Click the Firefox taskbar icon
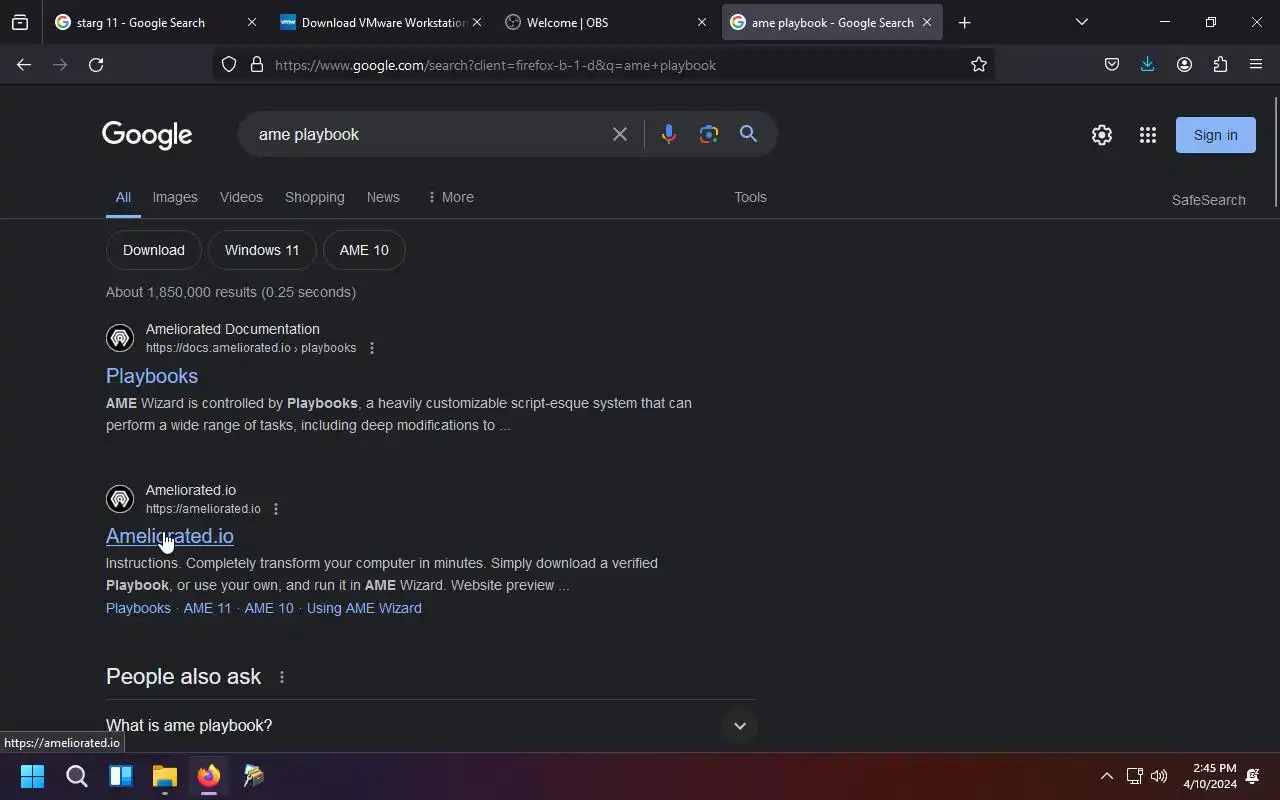 pos(209,776)
